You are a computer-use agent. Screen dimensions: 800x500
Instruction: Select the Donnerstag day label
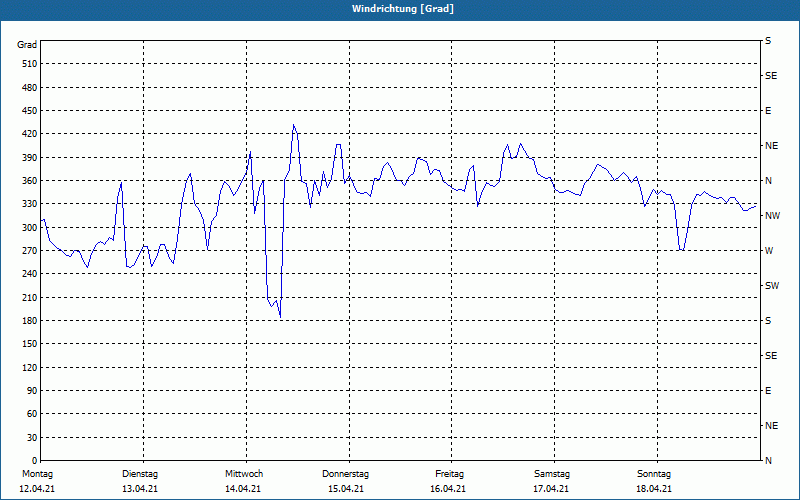coord(345,474)
